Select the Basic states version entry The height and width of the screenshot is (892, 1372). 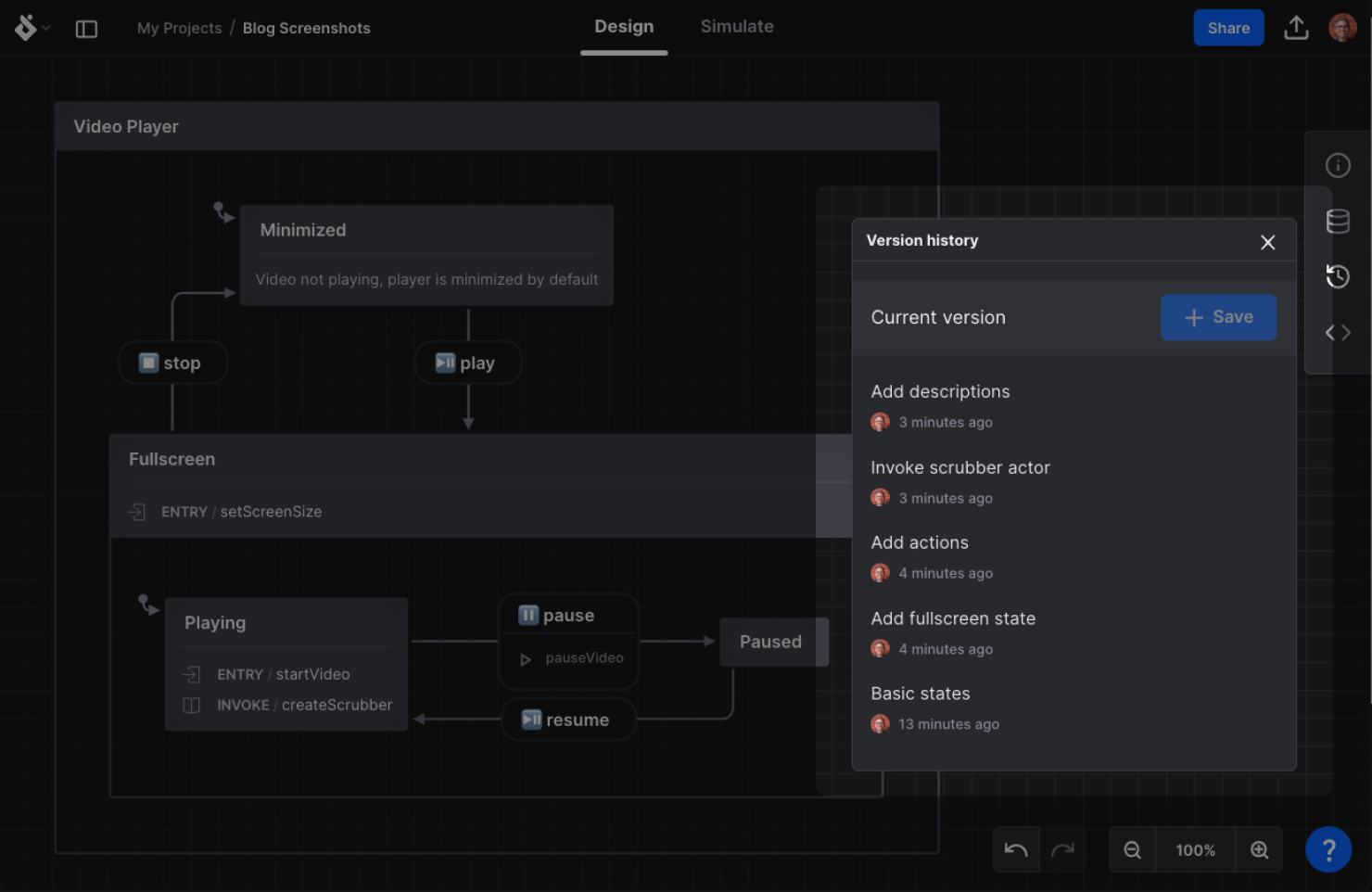920,693
